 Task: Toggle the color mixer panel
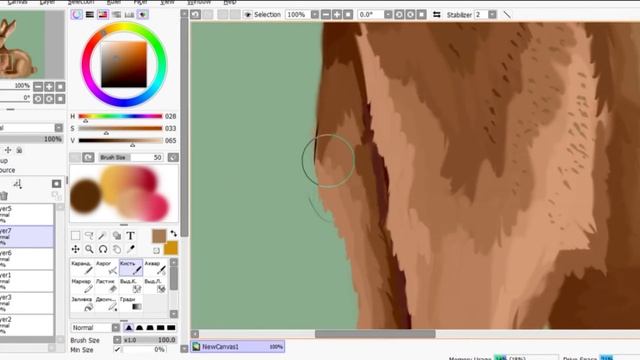click(x=116, y=15)
